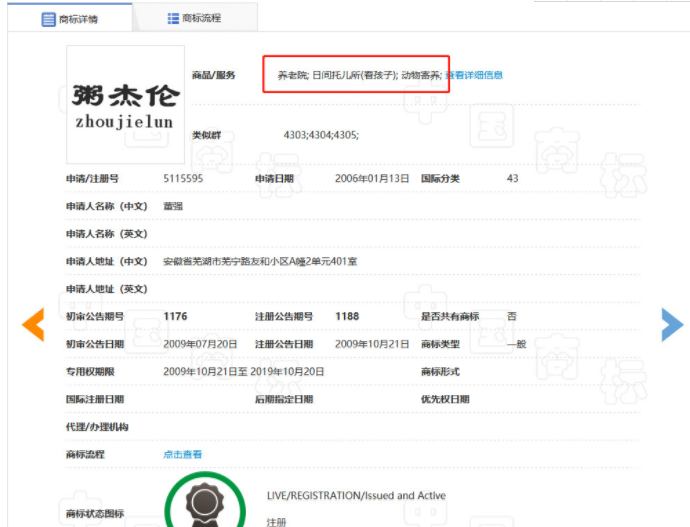The image size is (690, 527).
Task: Click the blue next-trademark arrow
Action: pos(672,324)
